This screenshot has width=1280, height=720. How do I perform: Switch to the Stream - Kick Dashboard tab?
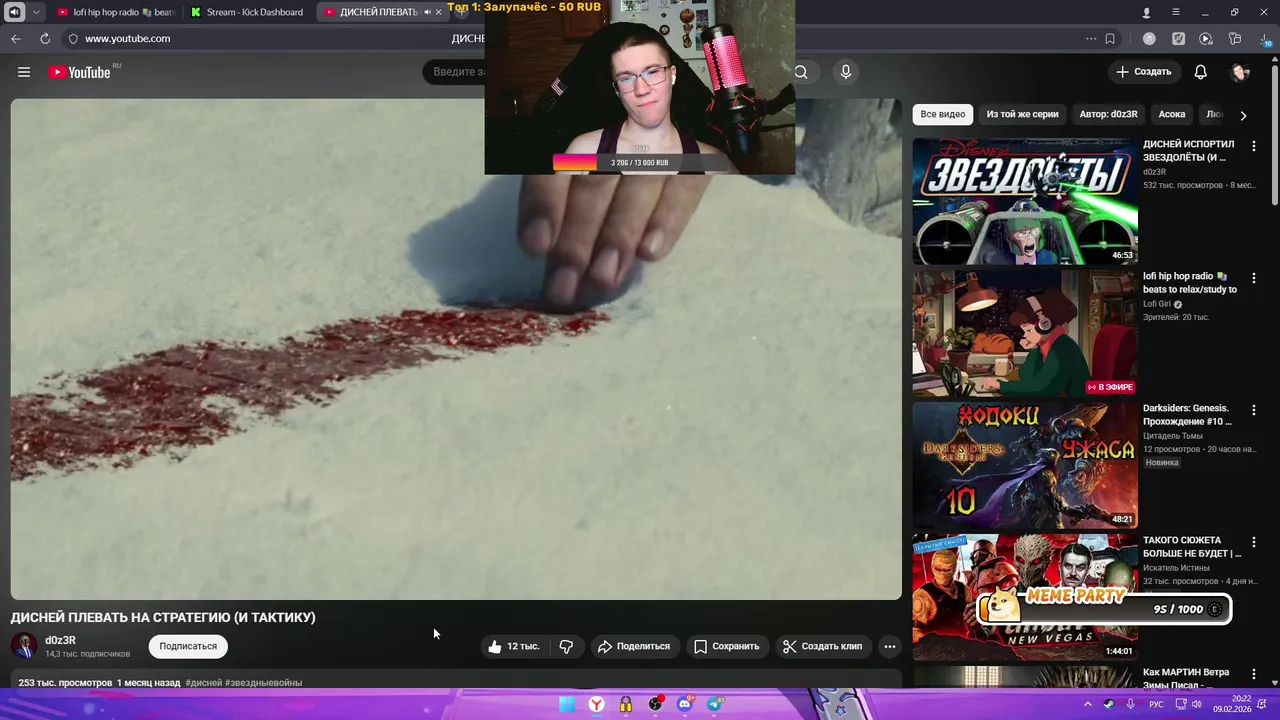pos(248,12)
